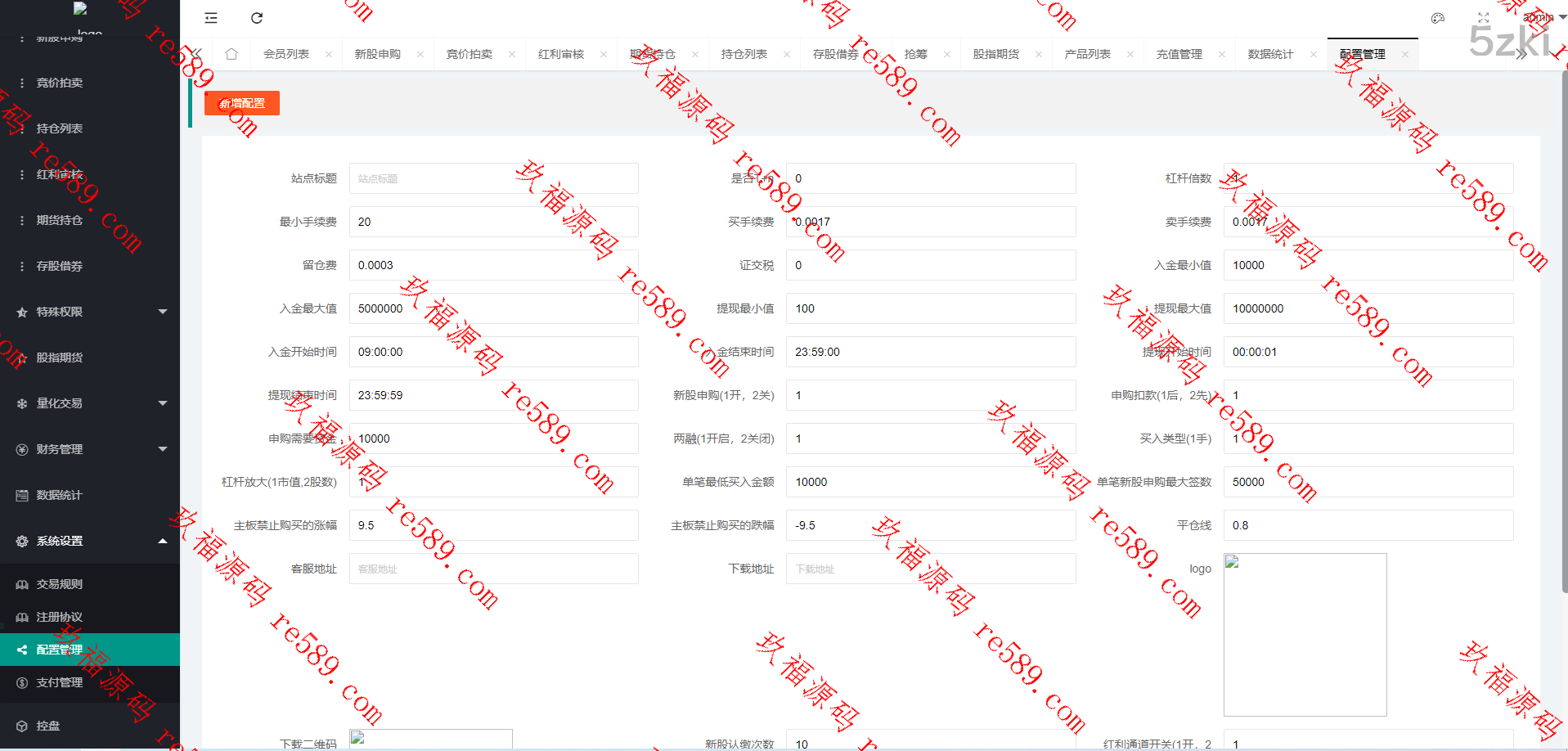Click the 入金最大值 input field
Viewport: 1568px width, 751px height.
[494, 308]
